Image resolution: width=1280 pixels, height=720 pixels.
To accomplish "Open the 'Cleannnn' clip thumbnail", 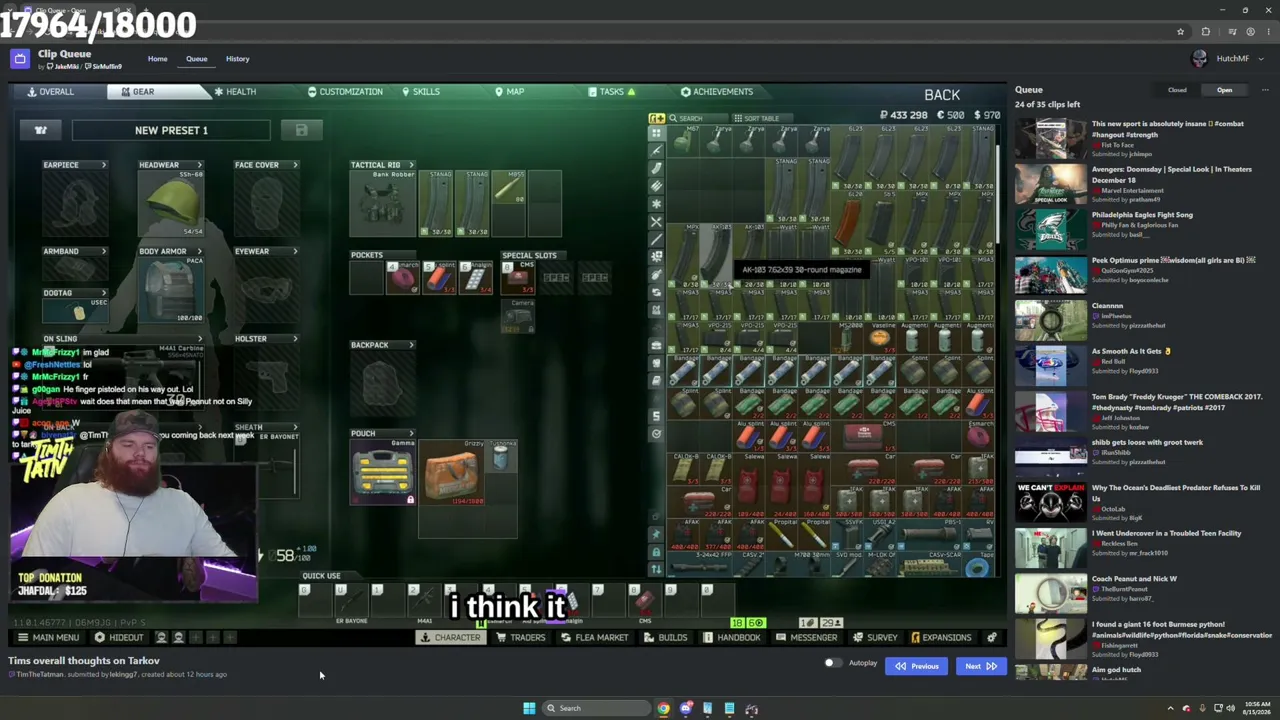I will pyautogui.click(x=1050, y=321).
